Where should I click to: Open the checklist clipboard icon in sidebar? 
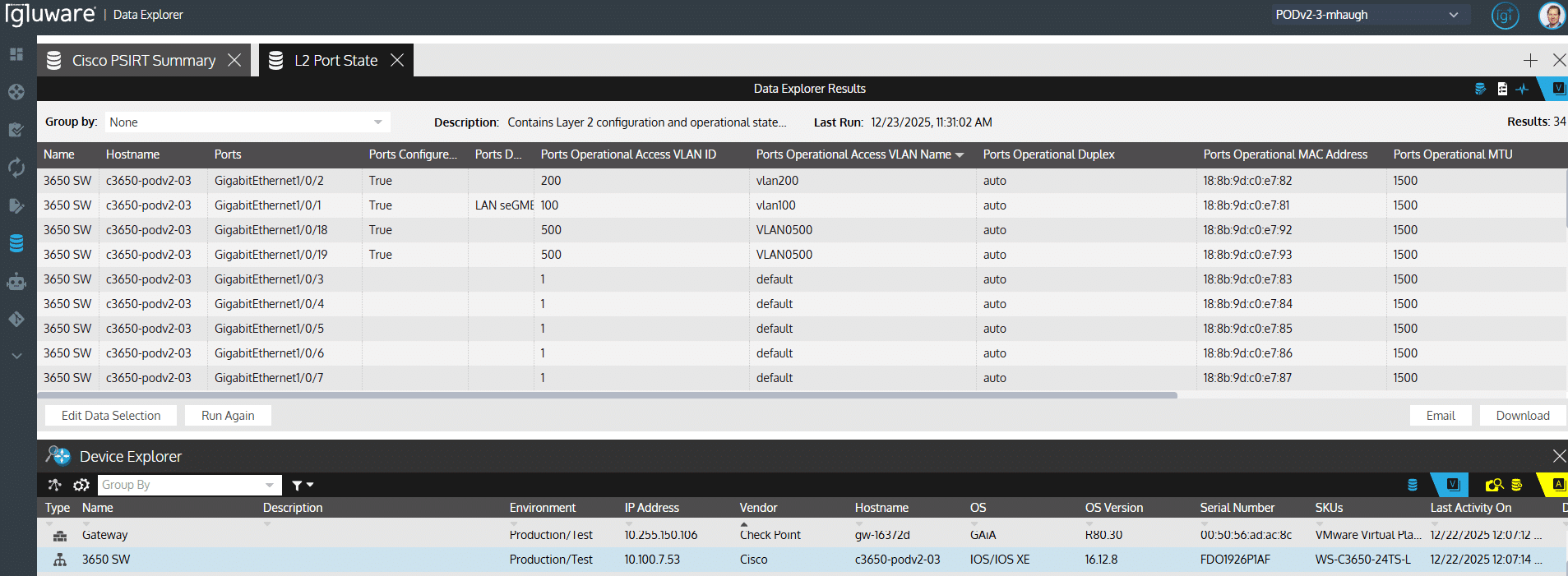16,130
